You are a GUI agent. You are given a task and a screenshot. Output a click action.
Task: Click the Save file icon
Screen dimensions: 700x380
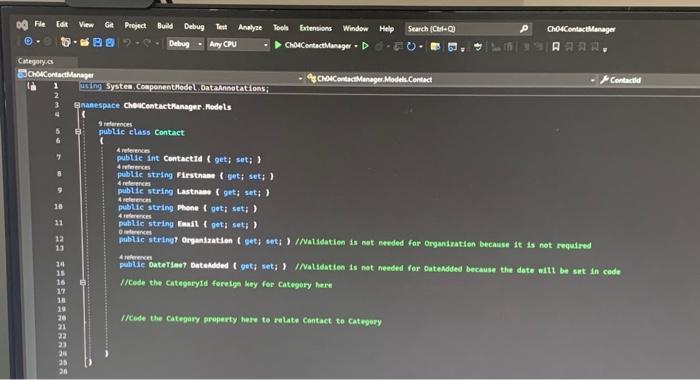coord(97,42)
